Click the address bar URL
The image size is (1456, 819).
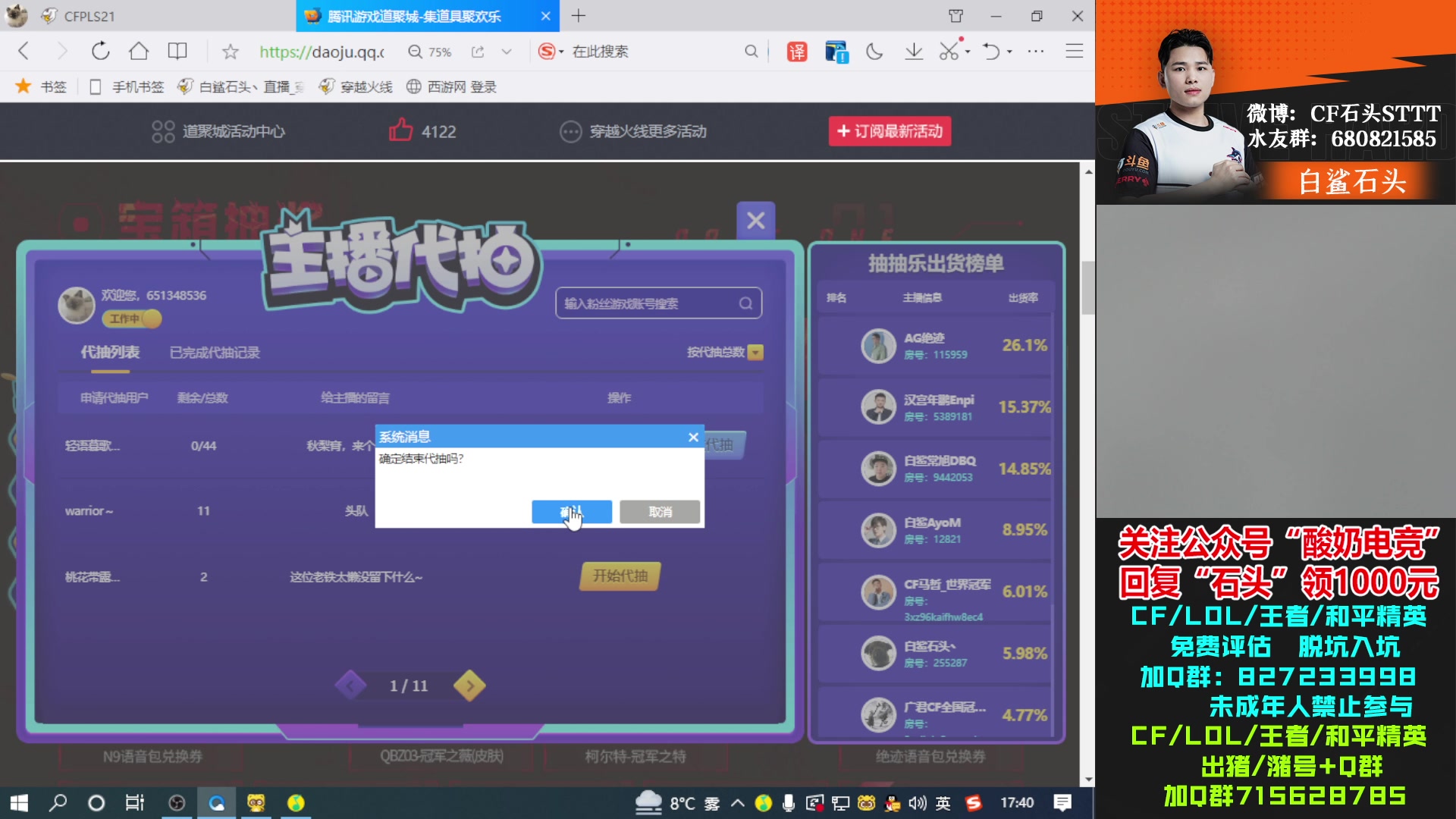point(322,52)
